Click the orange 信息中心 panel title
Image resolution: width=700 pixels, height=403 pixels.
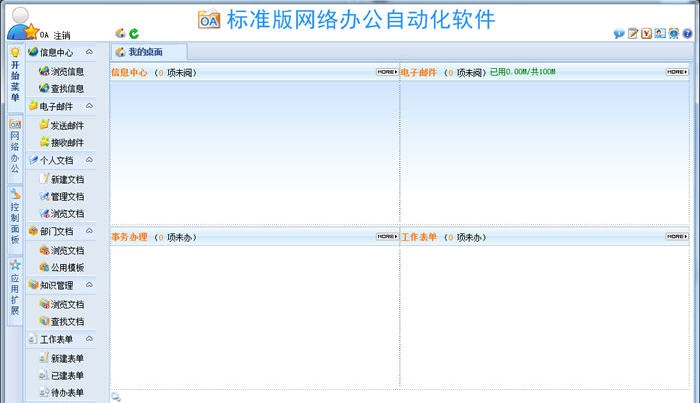coord(129,72)
